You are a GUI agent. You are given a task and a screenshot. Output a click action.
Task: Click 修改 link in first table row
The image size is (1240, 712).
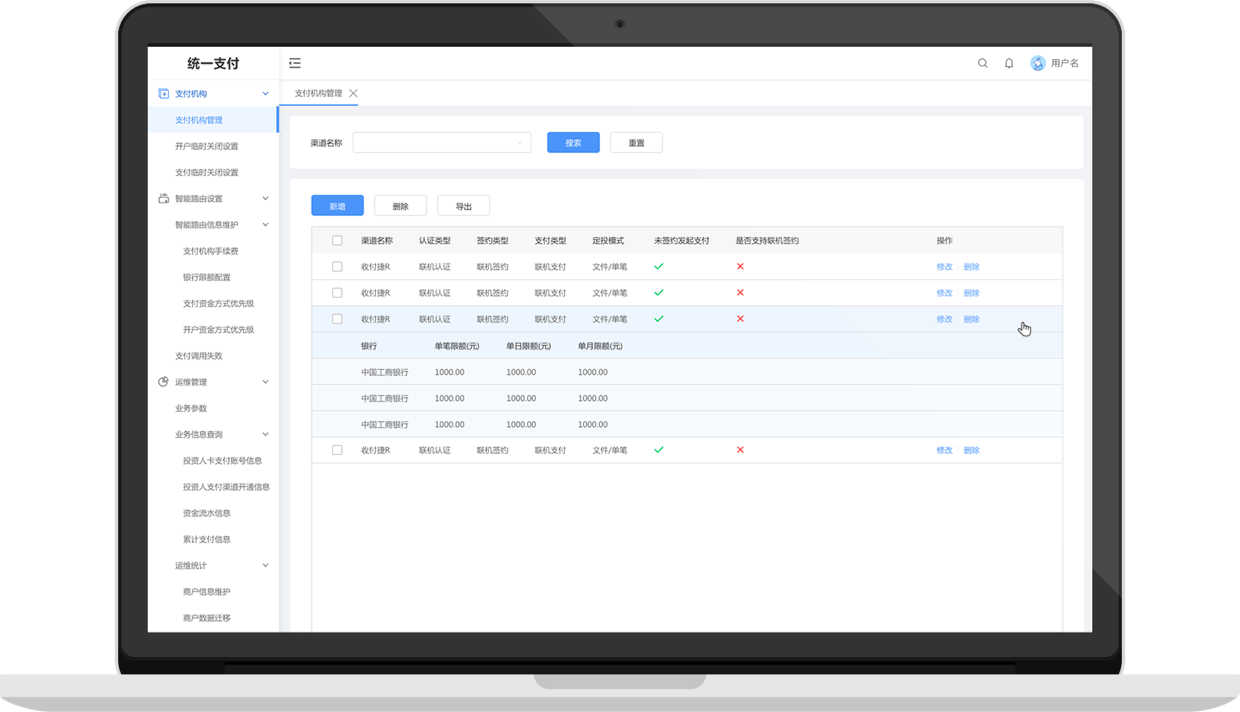(944, 267)
